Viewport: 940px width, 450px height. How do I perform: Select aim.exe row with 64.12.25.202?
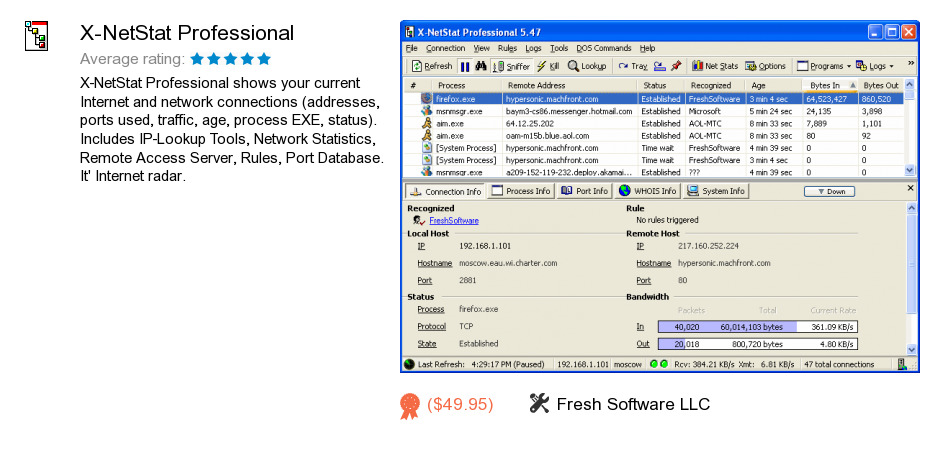pyautogui.click(x=653, y=123)
